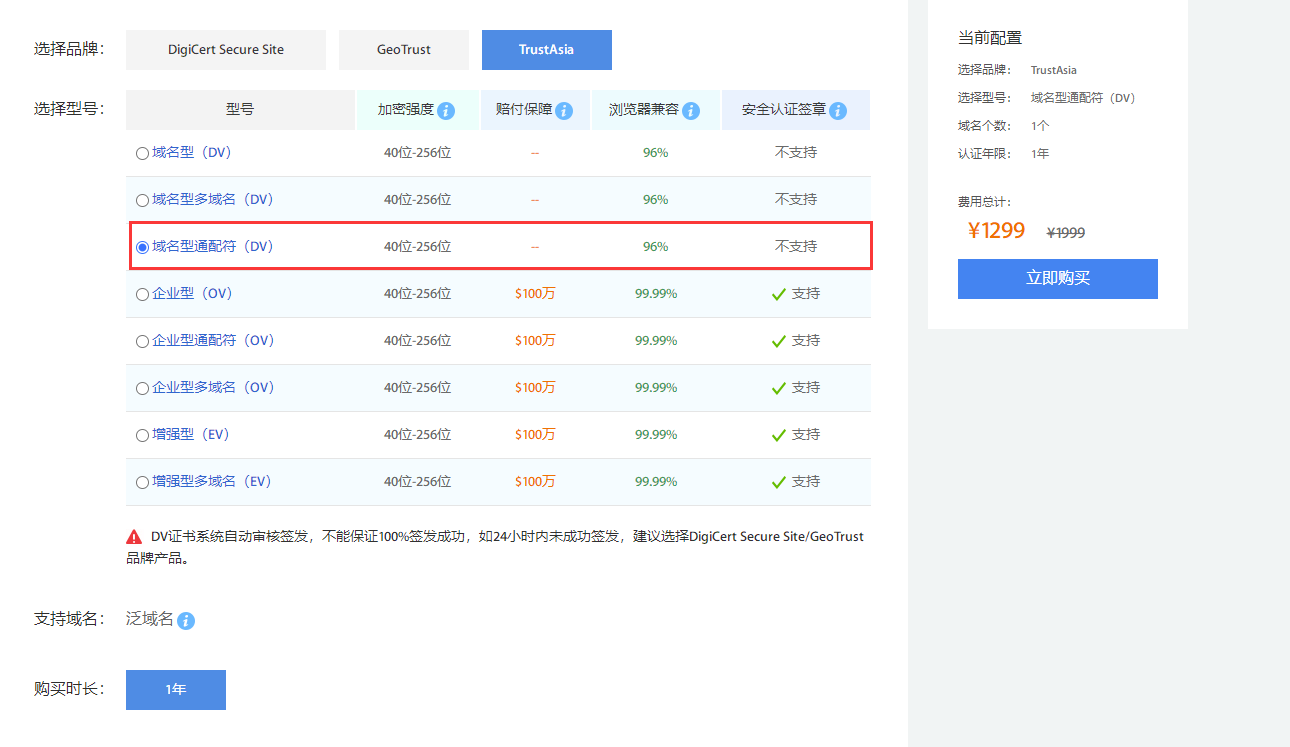Click info icon beside 赔付保障 header
Screen dimensions: 1290x747
[564, 110]
